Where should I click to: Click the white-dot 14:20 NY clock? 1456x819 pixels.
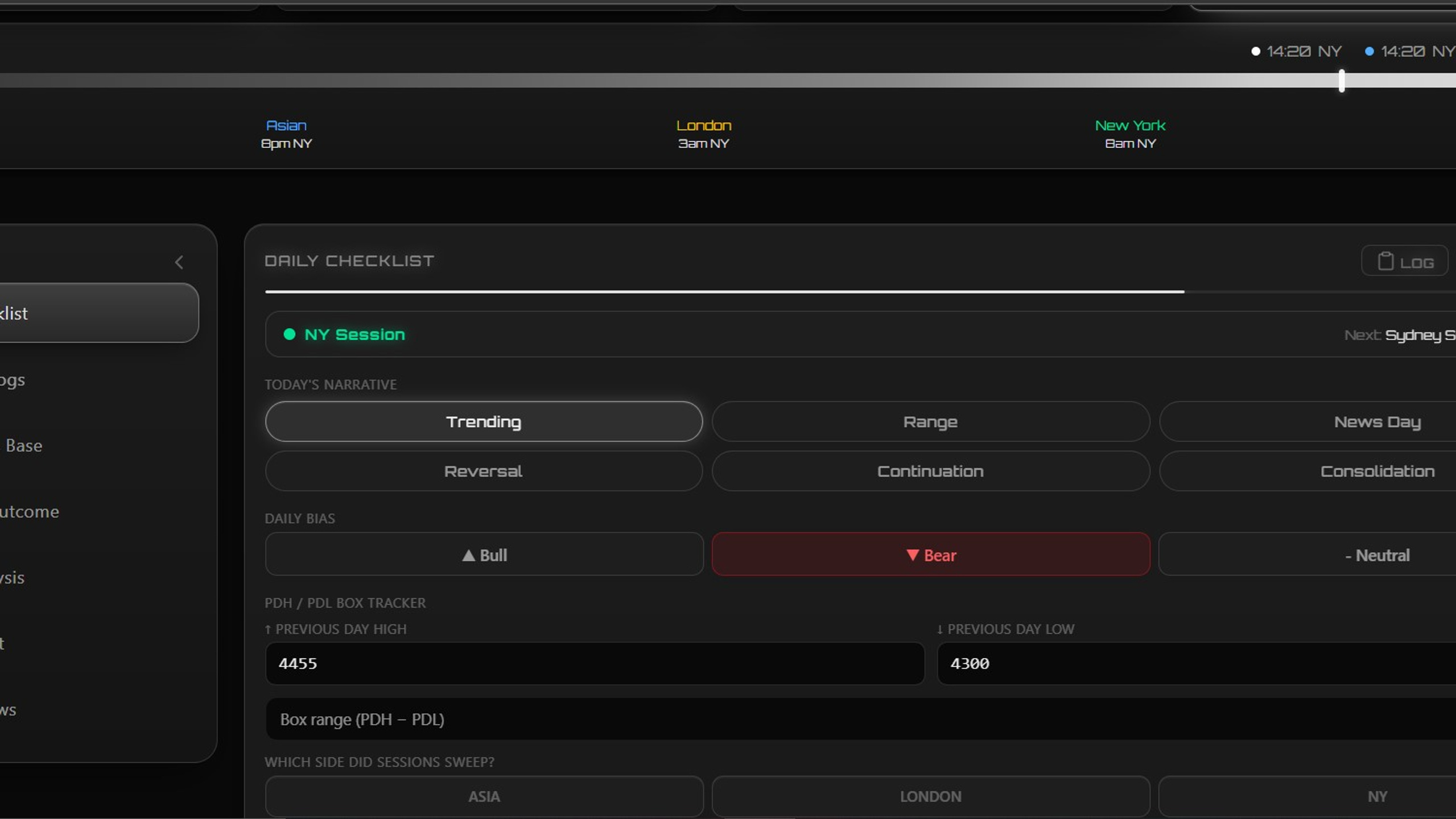(1296, 51)
